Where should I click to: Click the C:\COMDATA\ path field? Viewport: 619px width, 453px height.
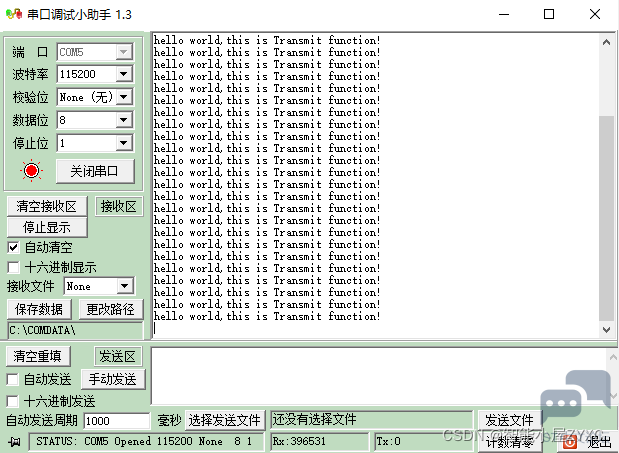pyautogui.click(x=75, y=330)
